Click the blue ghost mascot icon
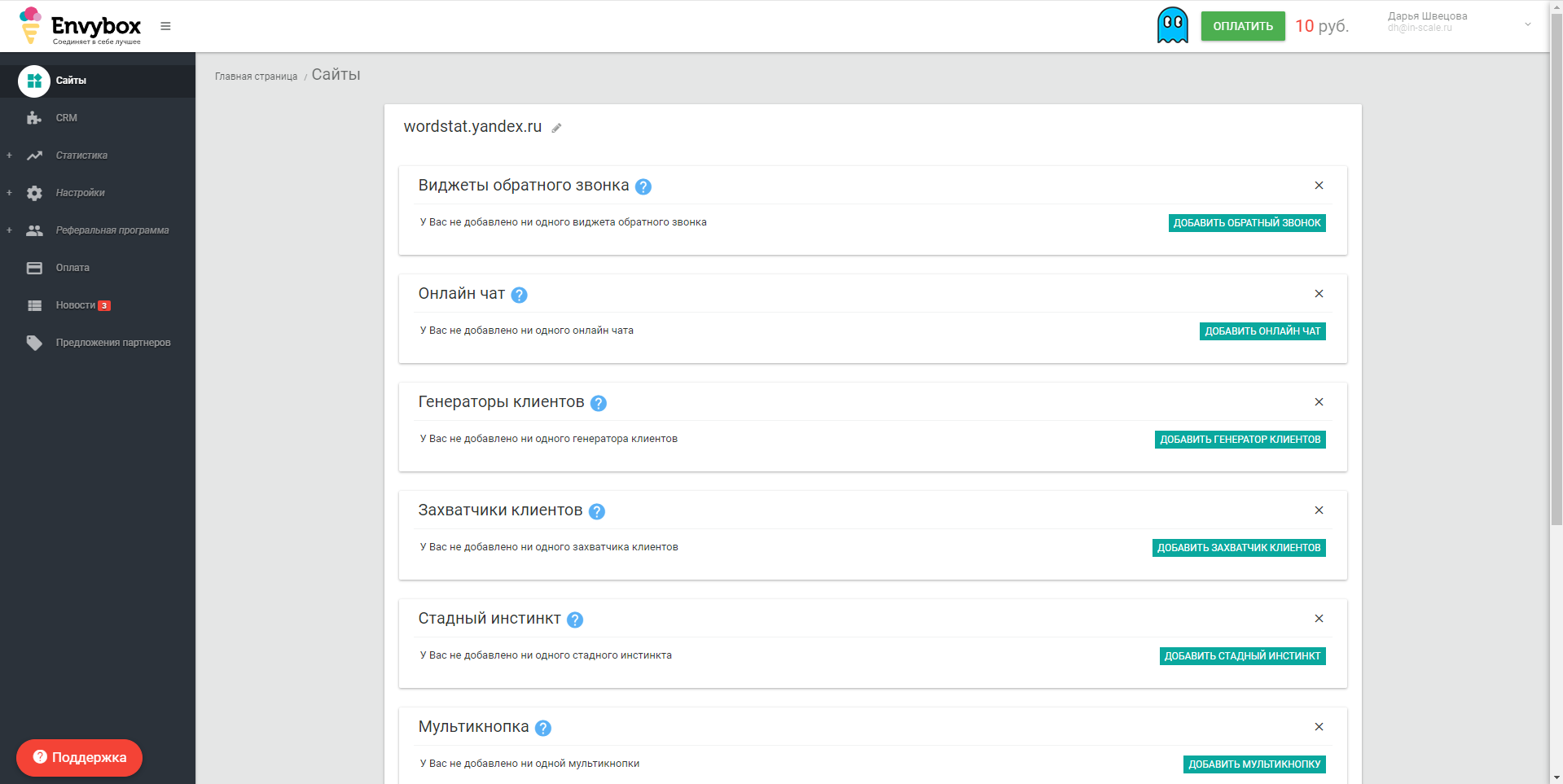This screenshot has height=784, width=1563. [1172, 25]
